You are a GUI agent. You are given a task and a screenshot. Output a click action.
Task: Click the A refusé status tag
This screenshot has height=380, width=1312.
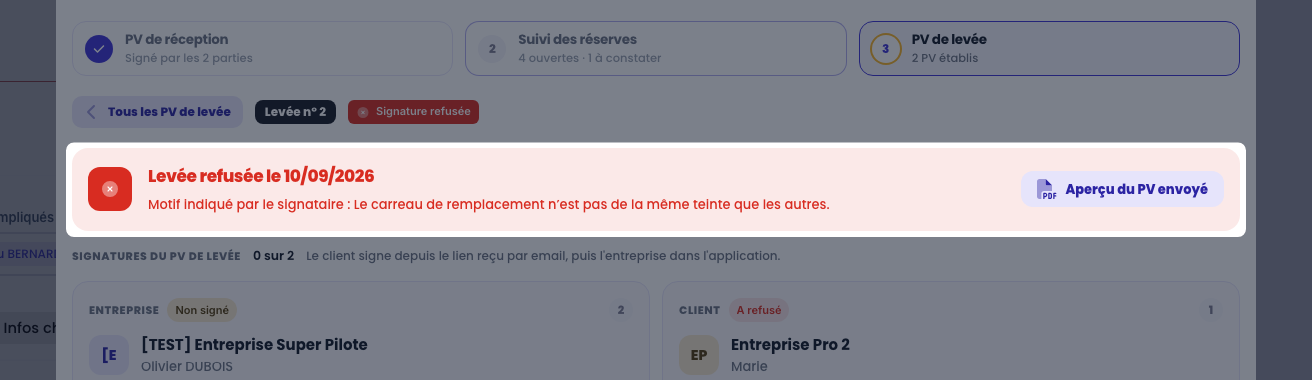coord(759,310)
